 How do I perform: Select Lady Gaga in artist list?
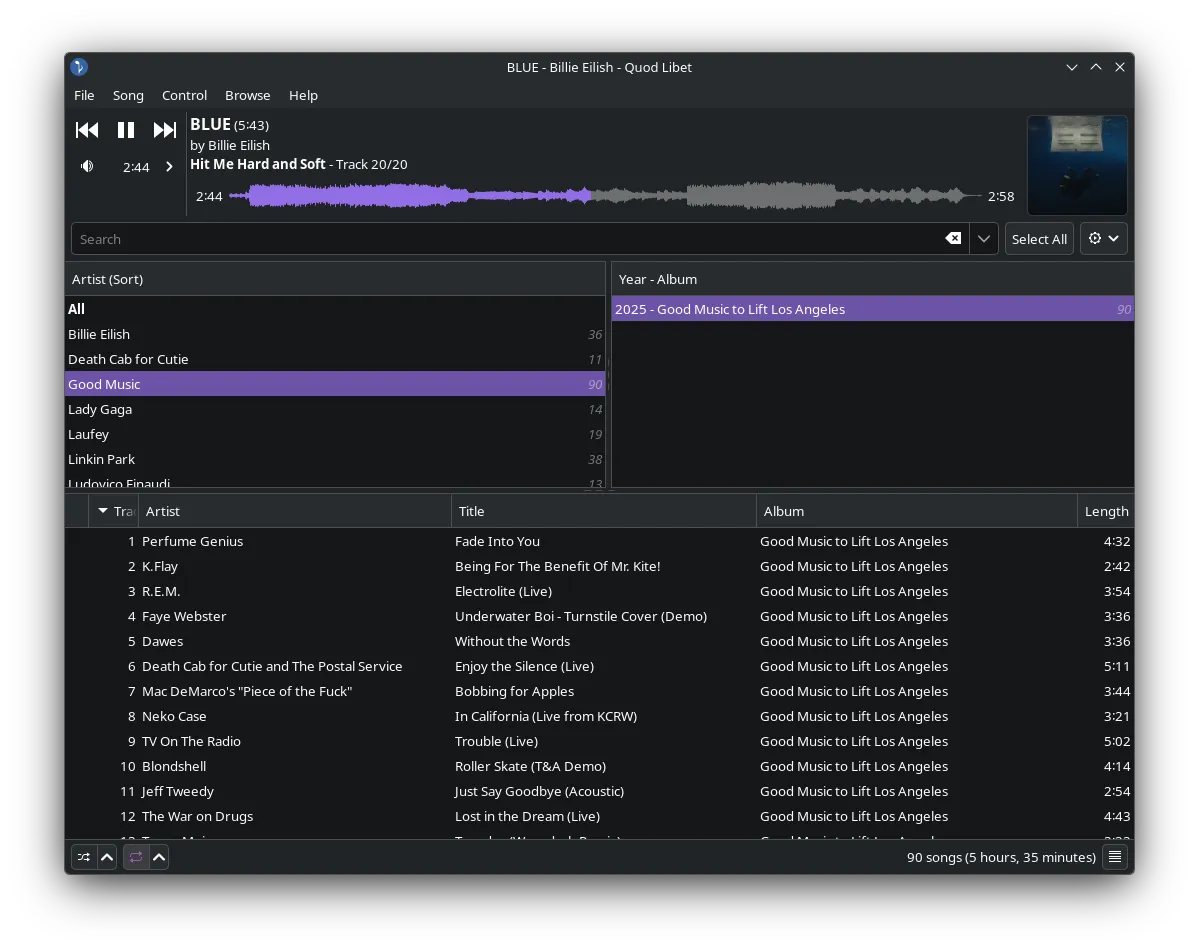click(x=335, y=409)
